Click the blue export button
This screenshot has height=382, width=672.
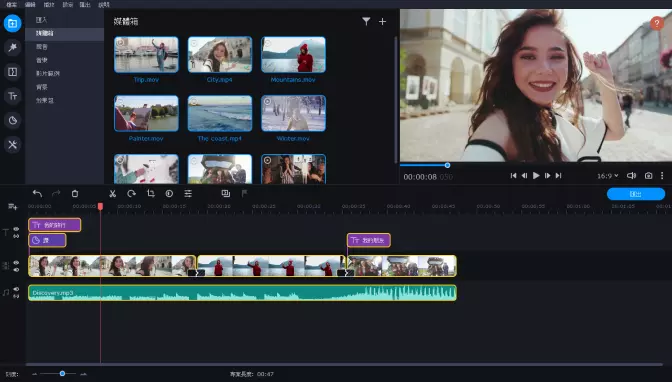(636, 194)
